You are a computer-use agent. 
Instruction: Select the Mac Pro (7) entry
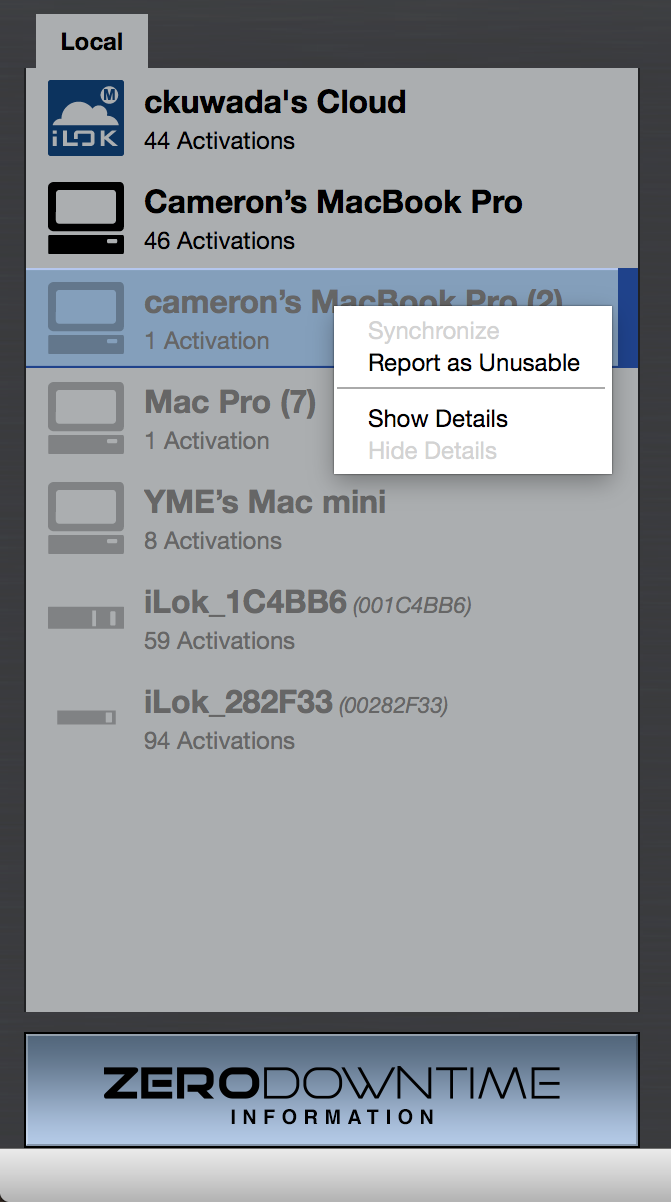tap(332, 418)
